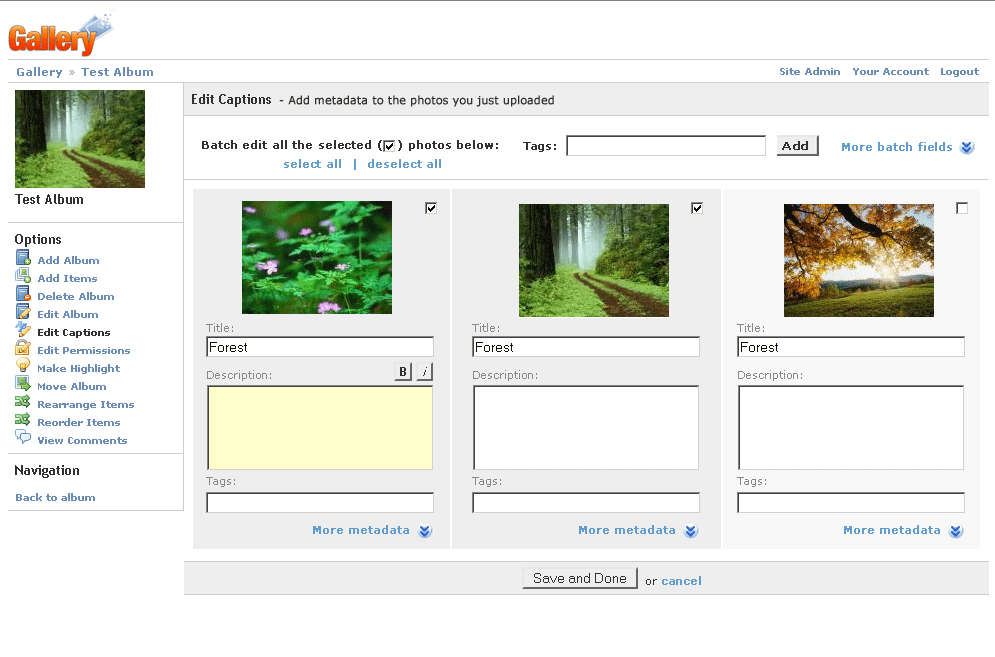This screenshot has height=657, width=995.
Task: Click the deselect all link
Action: (404, 164)
